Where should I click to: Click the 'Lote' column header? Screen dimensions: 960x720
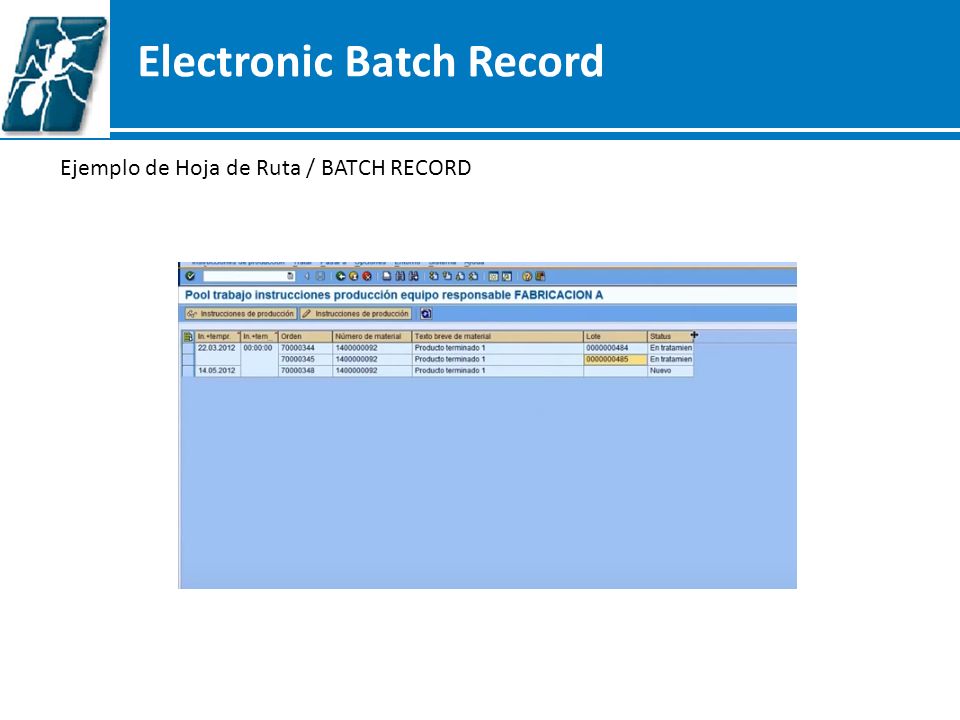[x=615, y=337]
